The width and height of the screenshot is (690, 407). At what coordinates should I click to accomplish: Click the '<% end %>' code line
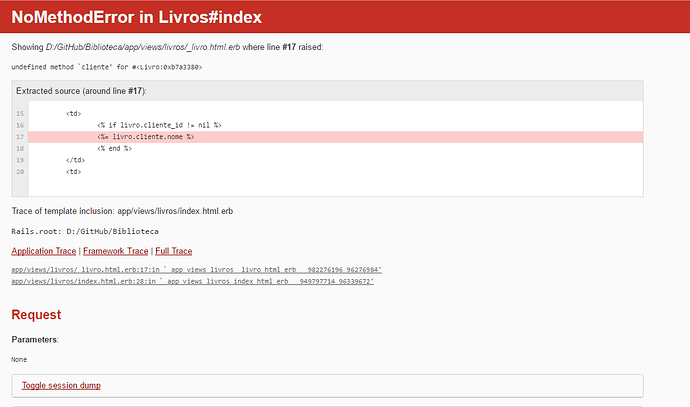pyautogui.click(x=114, y=149)
